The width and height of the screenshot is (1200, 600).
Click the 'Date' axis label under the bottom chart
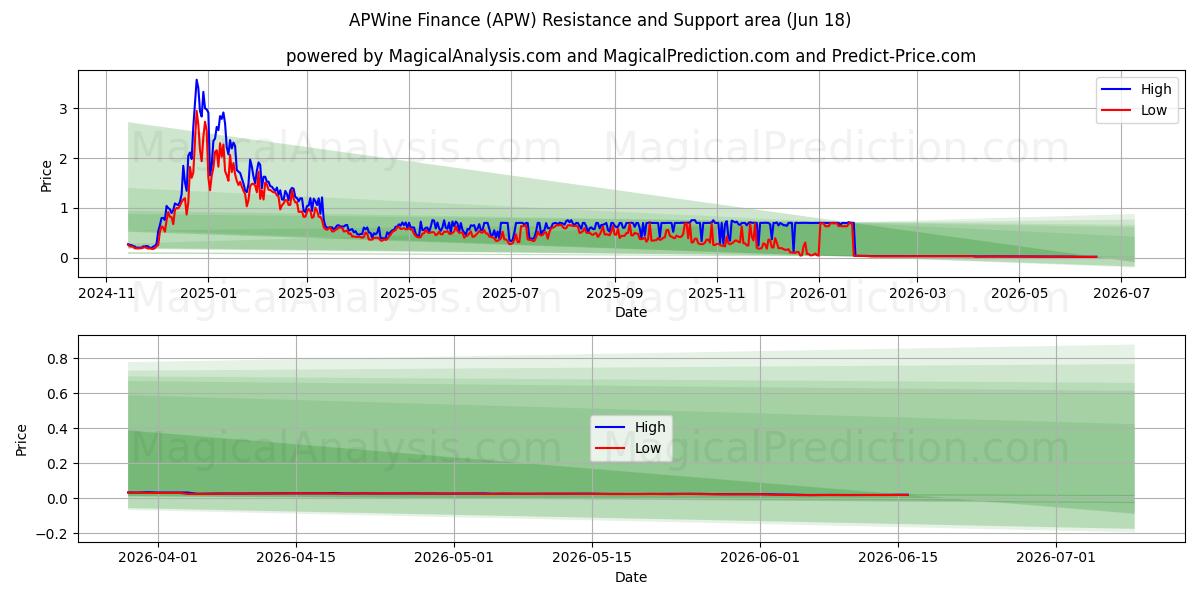tap(631, 577)
